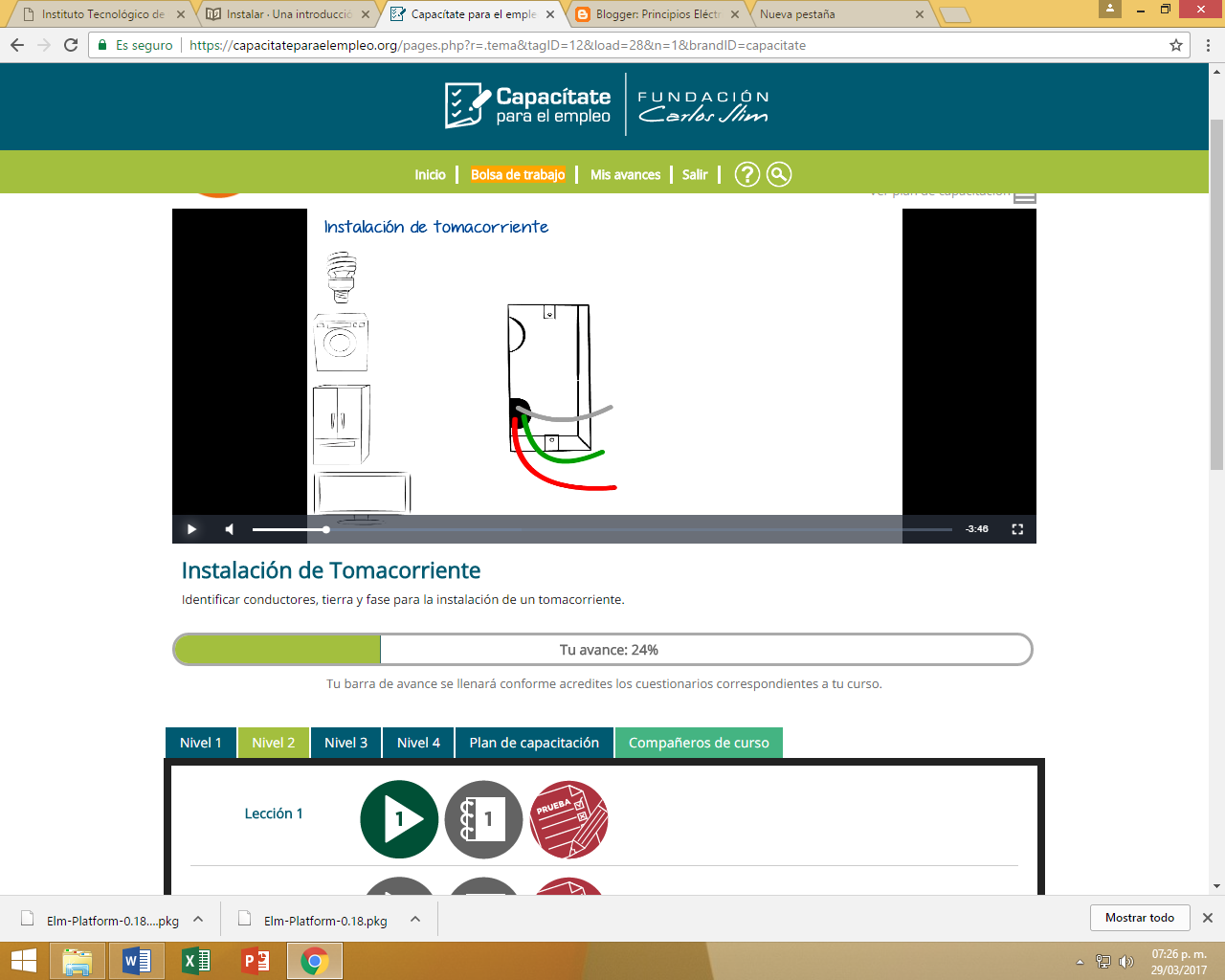Click Chrome icon in taskbar
1225x980 pixels.
pos(315,961)
